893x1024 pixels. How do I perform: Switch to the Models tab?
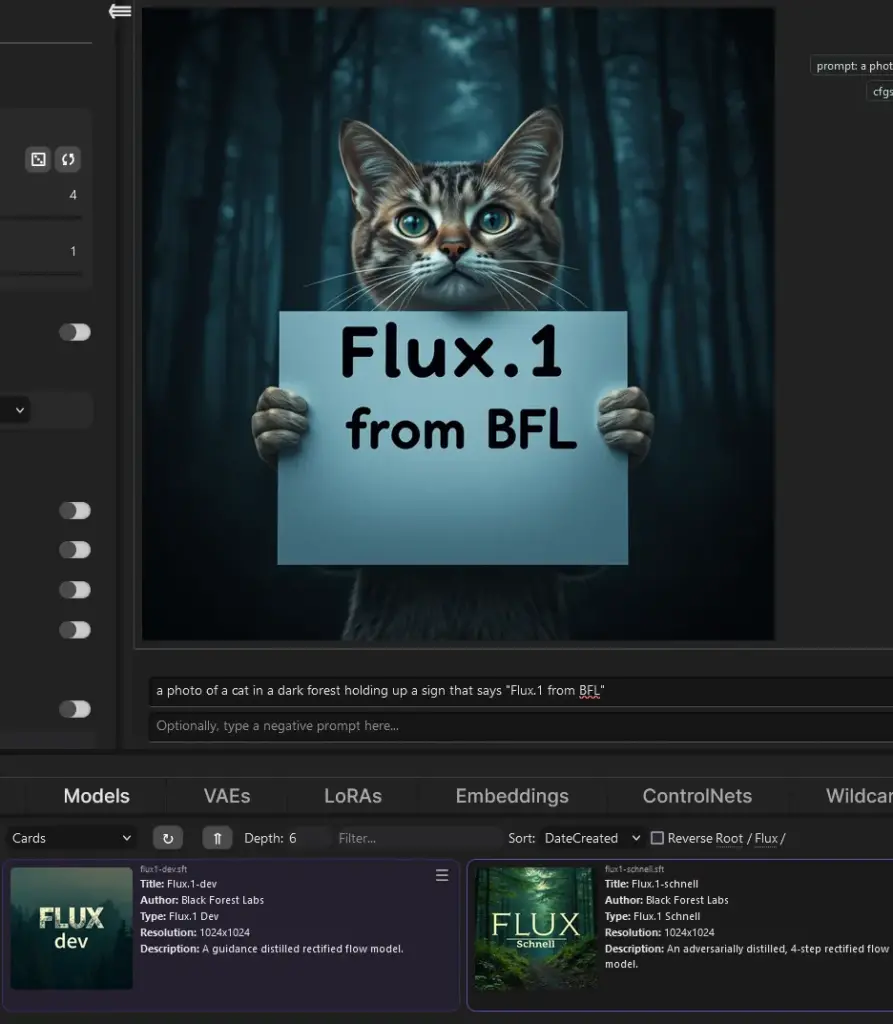click(x=97, y=796)
